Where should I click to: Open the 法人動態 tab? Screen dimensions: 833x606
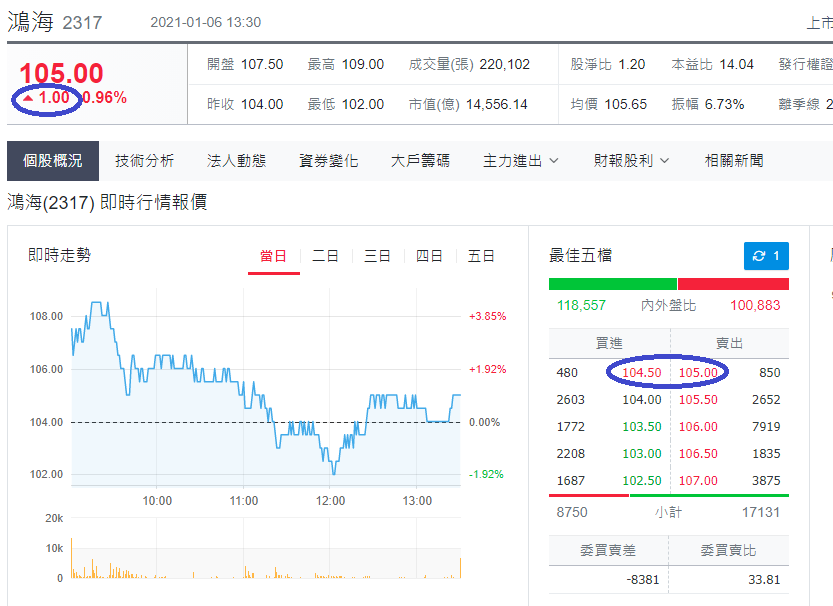click(236, 161)
